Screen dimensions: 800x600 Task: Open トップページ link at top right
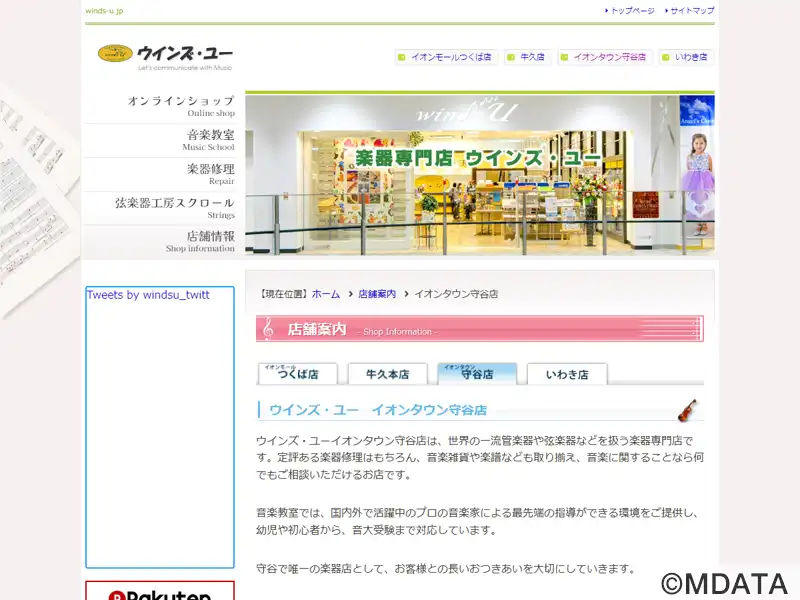pos(633,10)
